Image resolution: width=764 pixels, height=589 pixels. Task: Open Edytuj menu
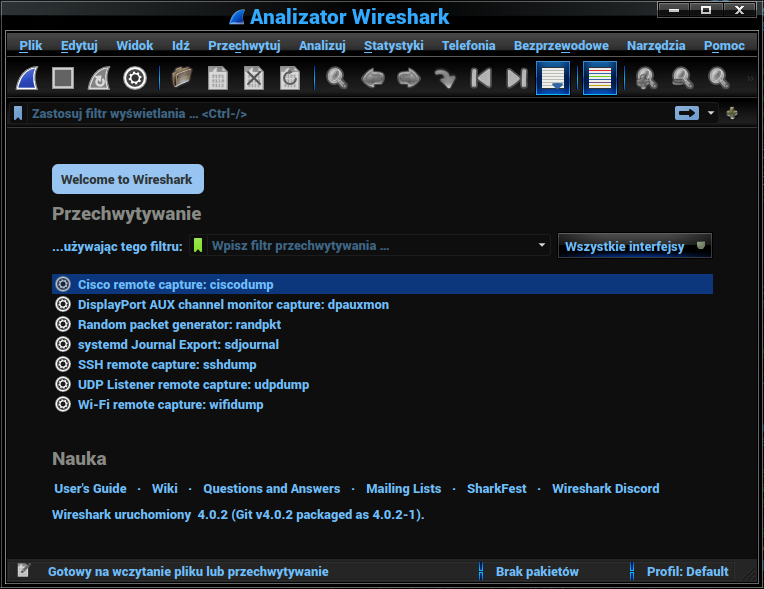click(x=79, y=46)
